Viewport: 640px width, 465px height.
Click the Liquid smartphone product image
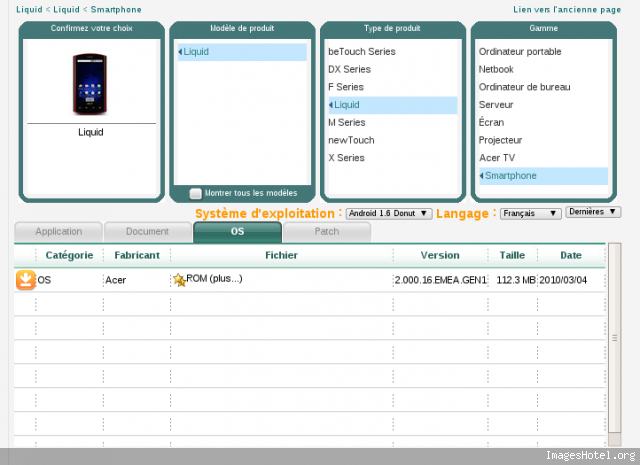tap(90, 84)
